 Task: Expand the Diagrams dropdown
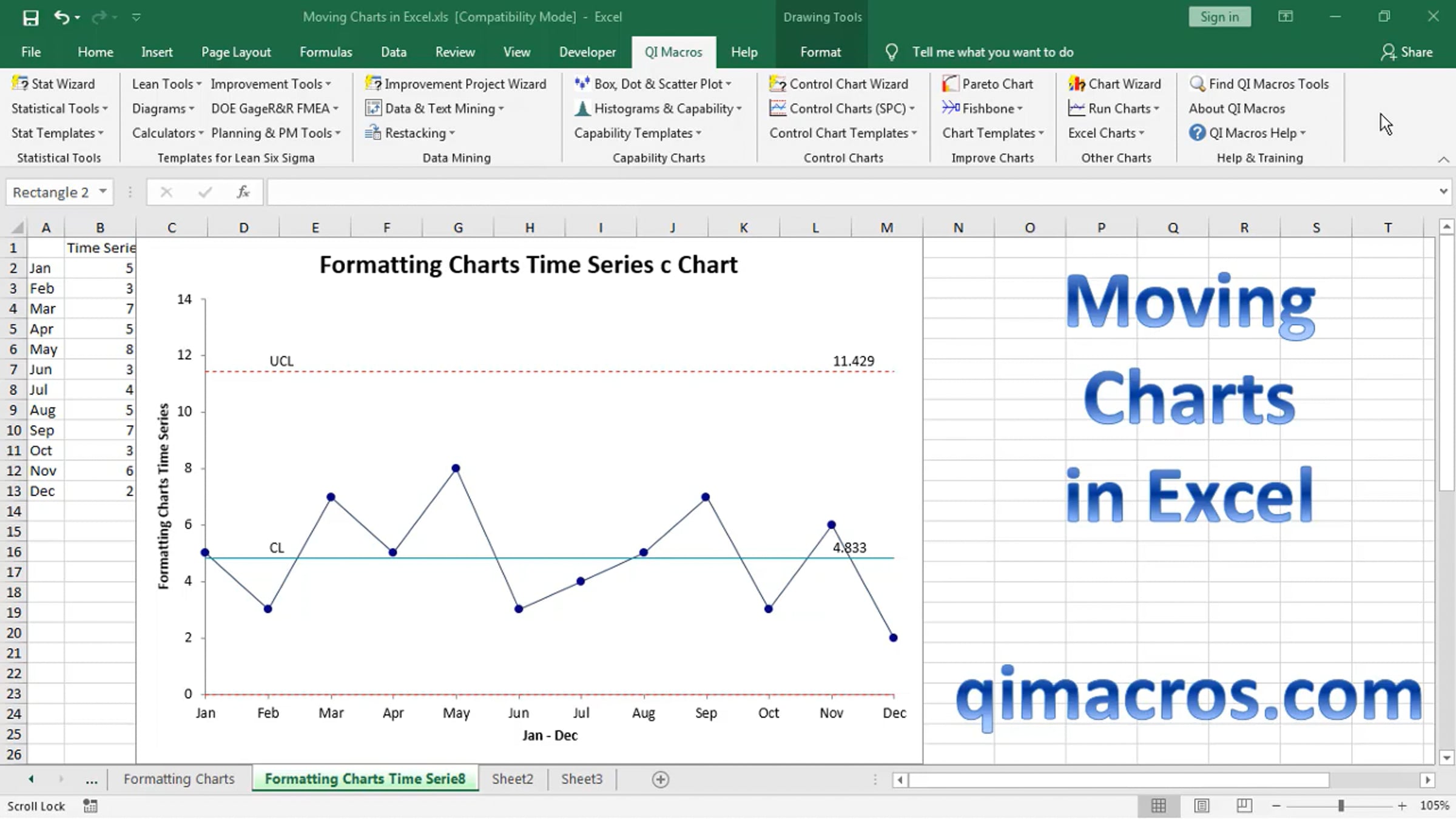[x=163, y=109]
